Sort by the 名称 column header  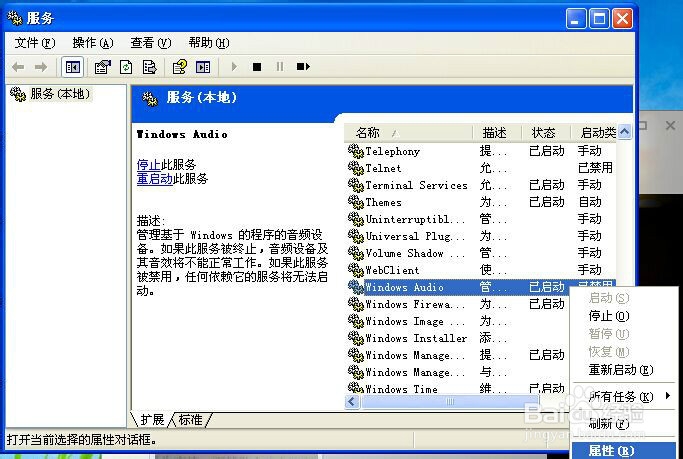click(409, 132)
